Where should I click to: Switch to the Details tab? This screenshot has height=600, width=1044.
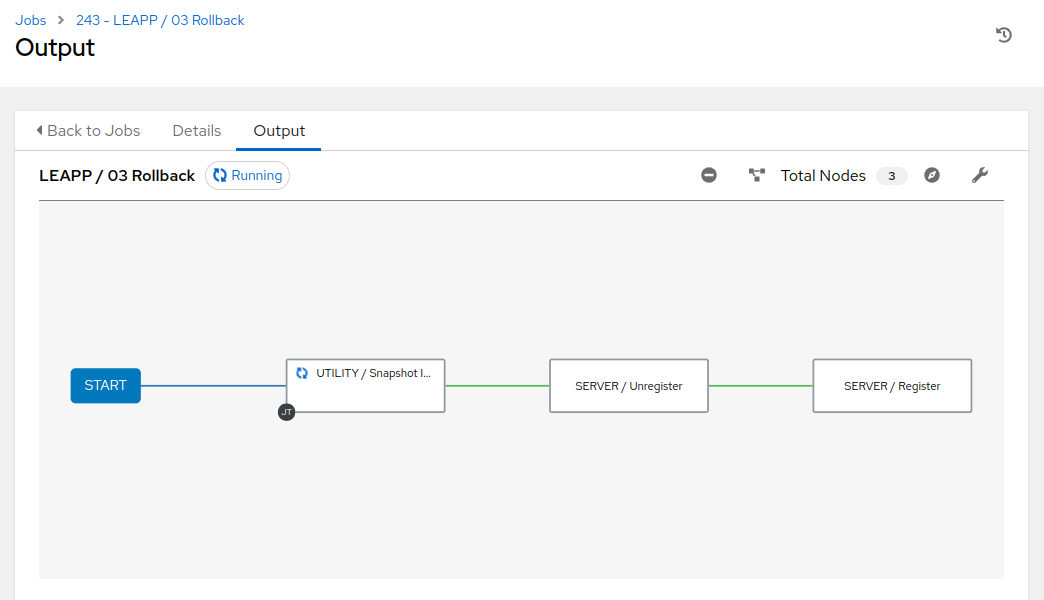click(x=196, y=131)
